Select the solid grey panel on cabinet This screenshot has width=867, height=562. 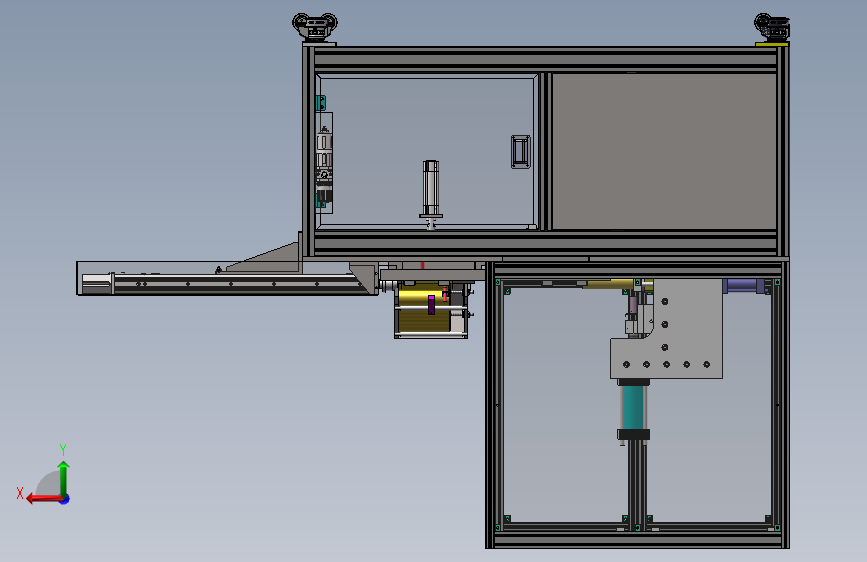(x=664, y=151)
